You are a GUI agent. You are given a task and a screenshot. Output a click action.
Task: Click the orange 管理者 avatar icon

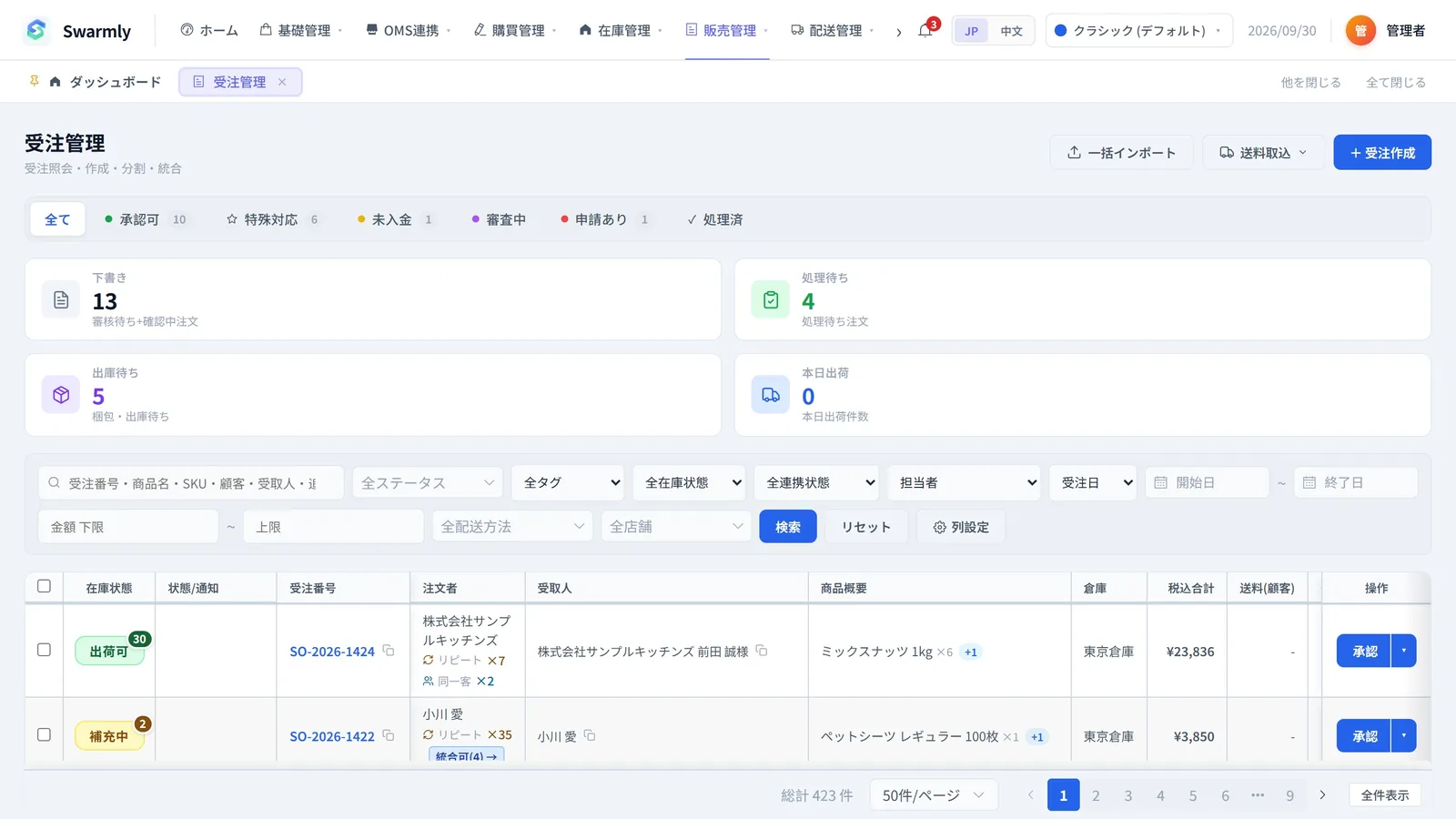[x=1360, y=30]
